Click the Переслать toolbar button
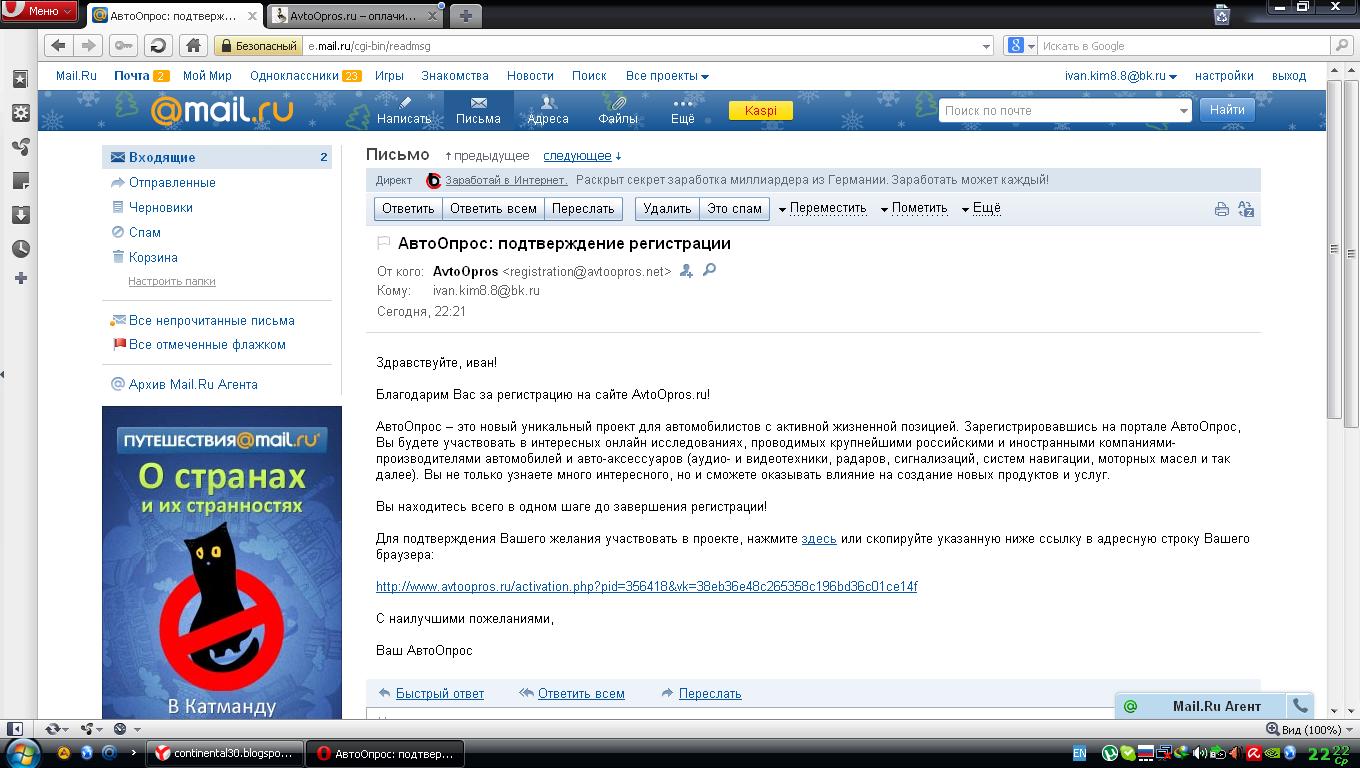The height and width of the screenshot is (768, 1360). (x=583, y=208)
